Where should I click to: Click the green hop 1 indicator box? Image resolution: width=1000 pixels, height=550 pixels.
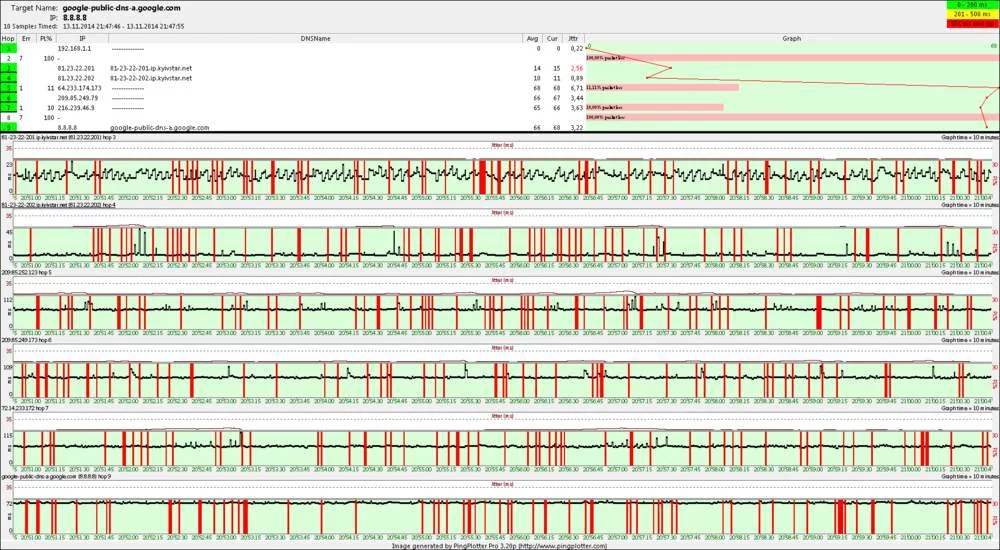coord(8,48)
